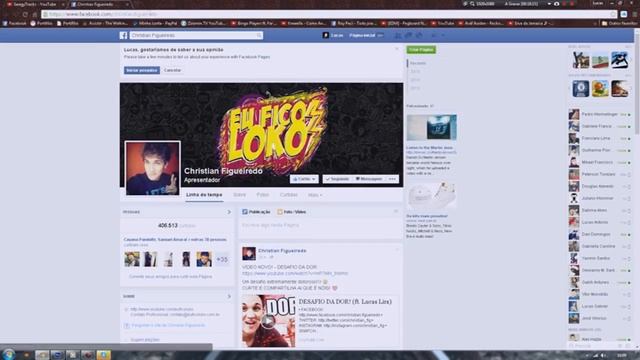Open the Facebook bookmark in bookmarks bar
640x360 pixels.
pos(15,24)
